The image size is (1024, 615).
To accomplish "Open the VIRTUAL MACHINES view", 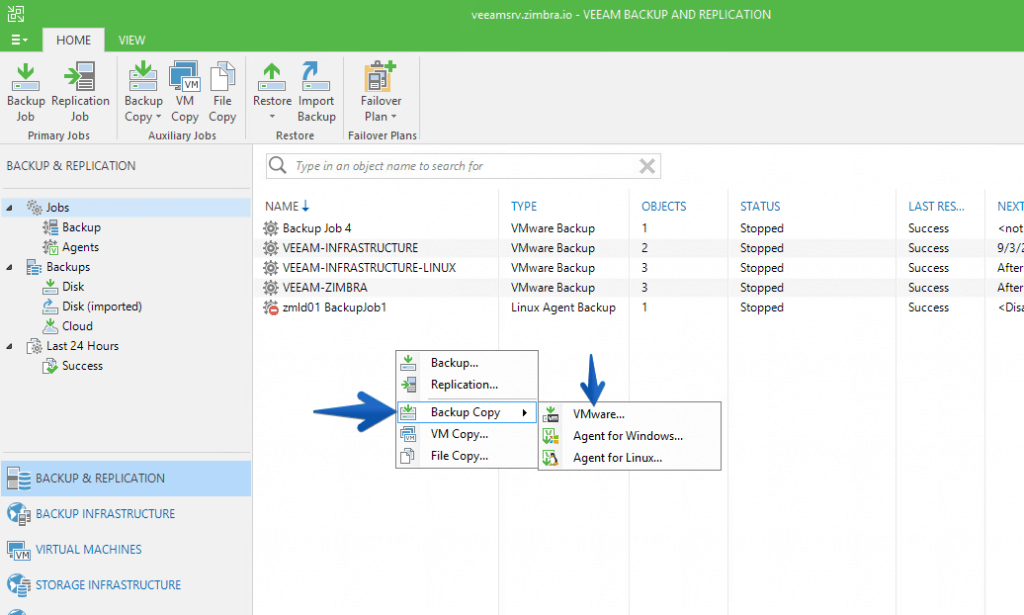I will point(126,549).
